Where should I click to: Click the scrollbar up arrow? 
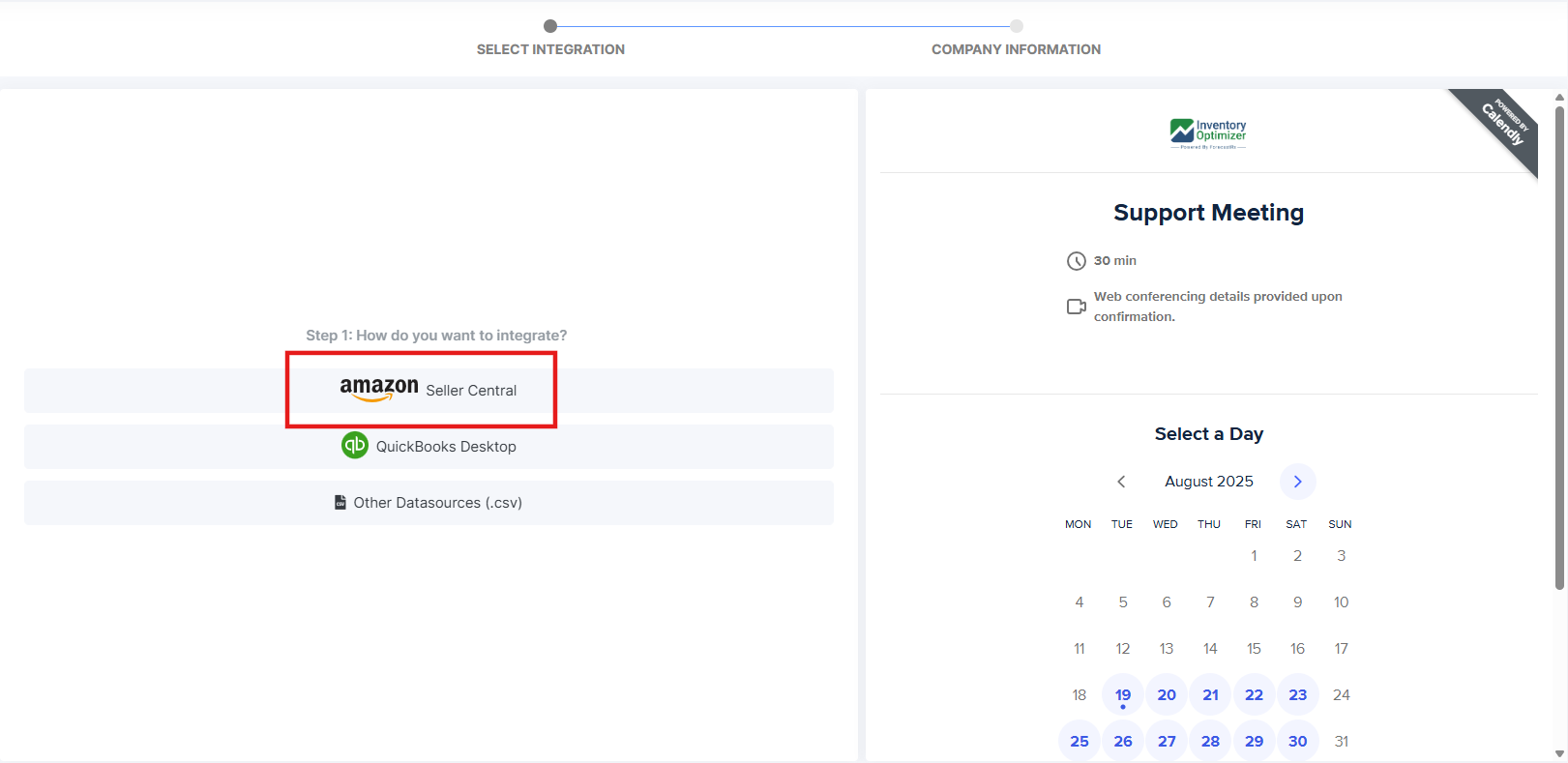click(1559, 97)
